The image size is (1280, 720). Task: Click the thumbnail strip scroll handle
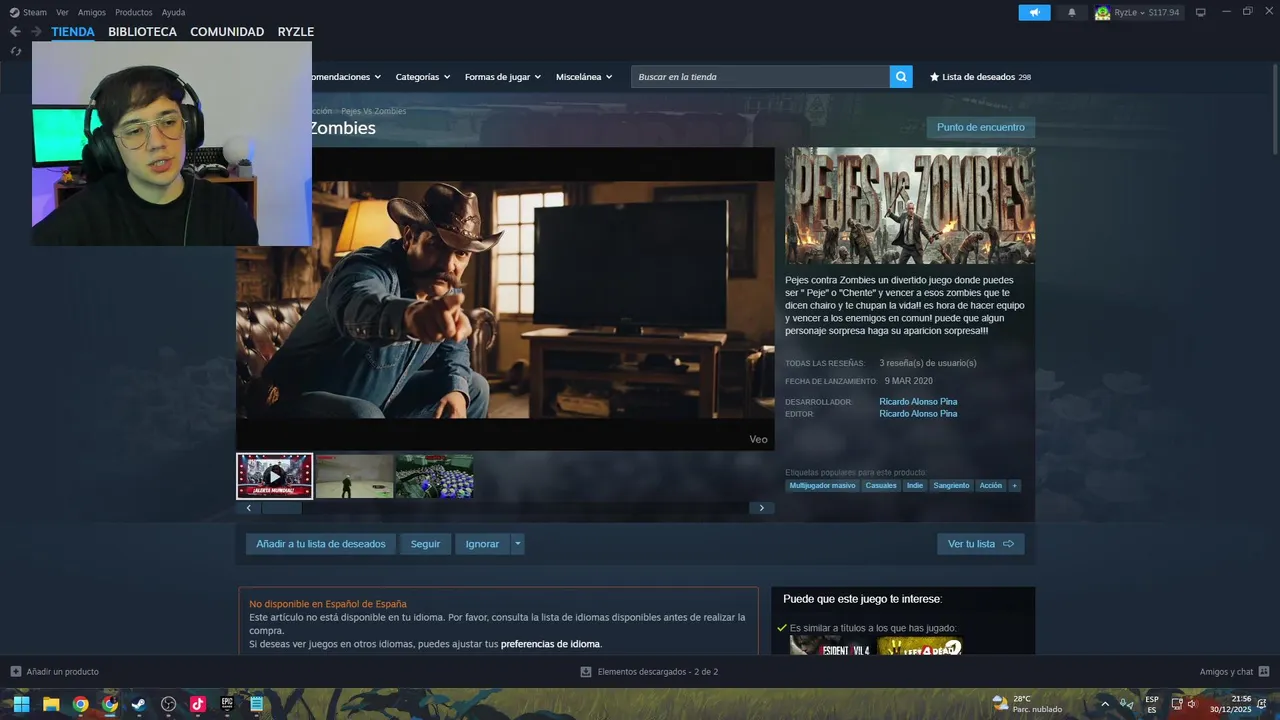click(281, 508)
